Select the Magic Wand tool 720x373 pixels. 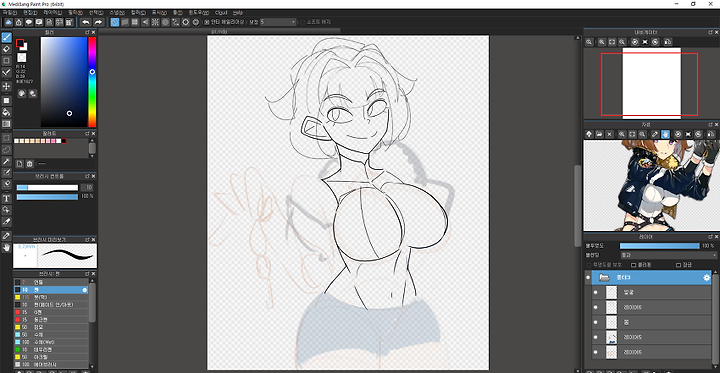pyautogui.click(x=6, y=161)
